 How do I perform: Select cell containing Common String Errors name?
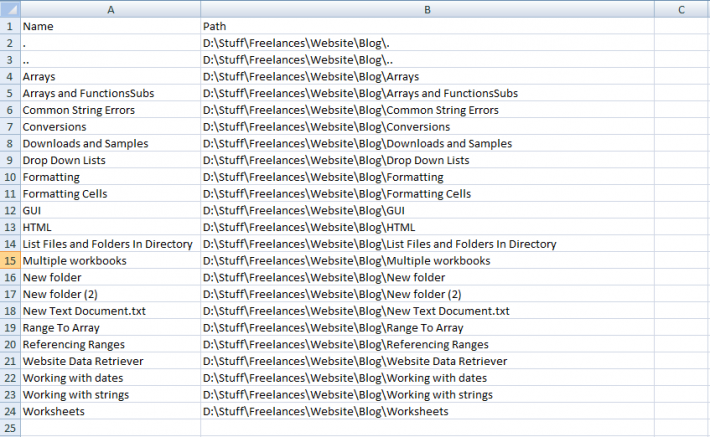pyautogui.click(x=109, y=110)
